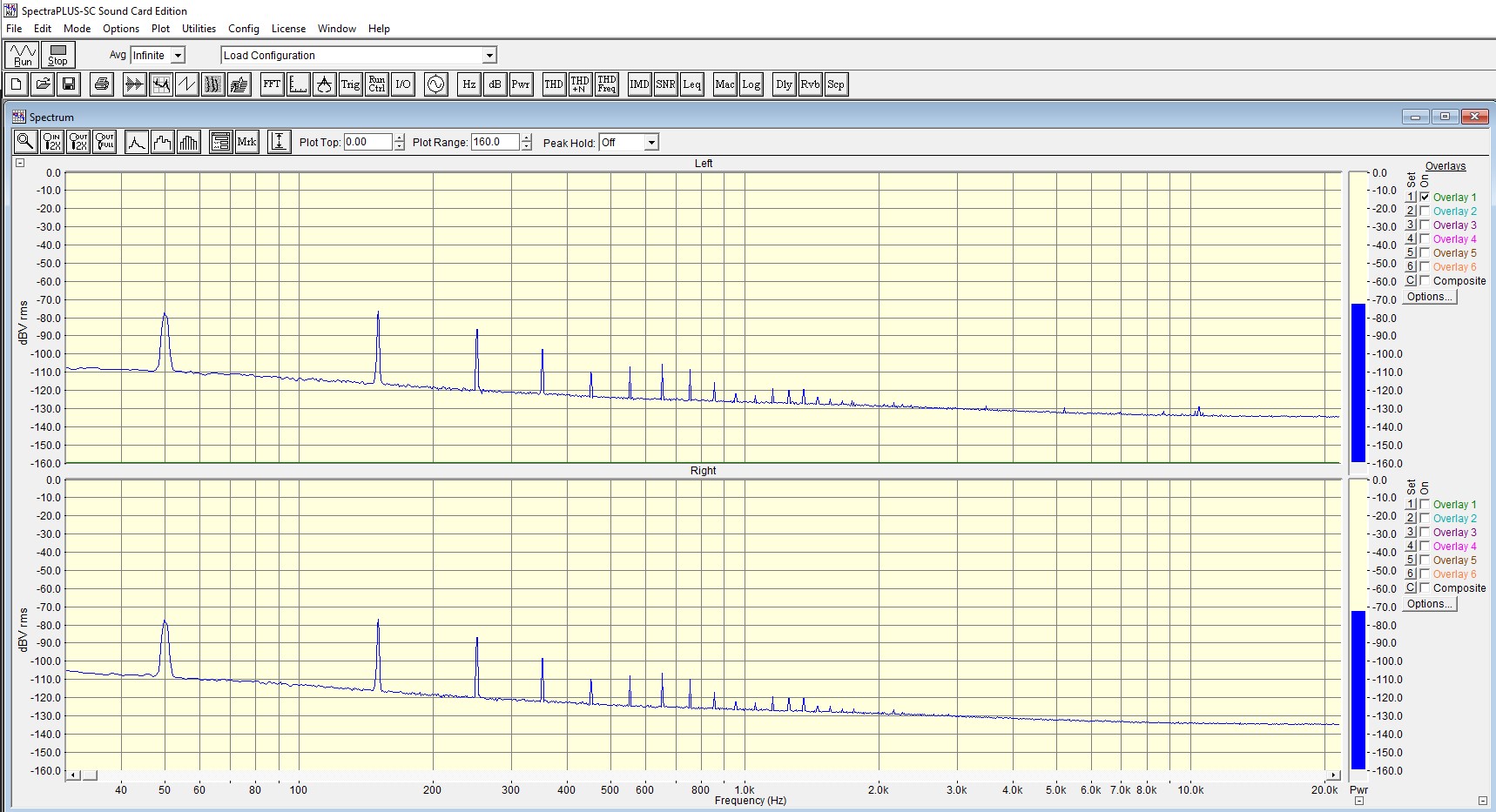Viewport: 1496px width, 812px height.
Task: Open Run Ctrl settings
Action: [x=376, y=84]
